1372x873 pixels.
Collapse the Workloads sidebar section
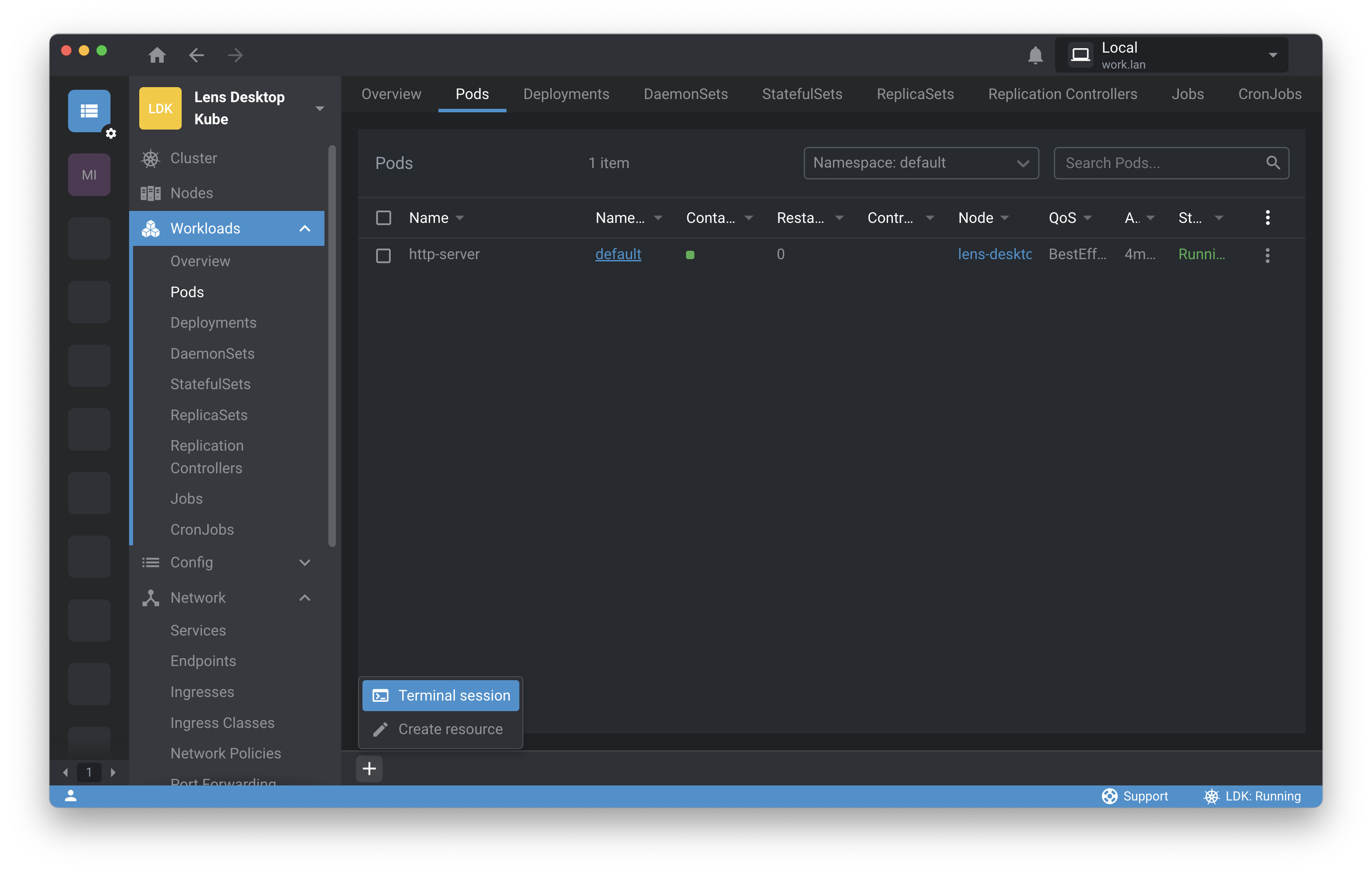pyautogui.click(x=305, y=229)
